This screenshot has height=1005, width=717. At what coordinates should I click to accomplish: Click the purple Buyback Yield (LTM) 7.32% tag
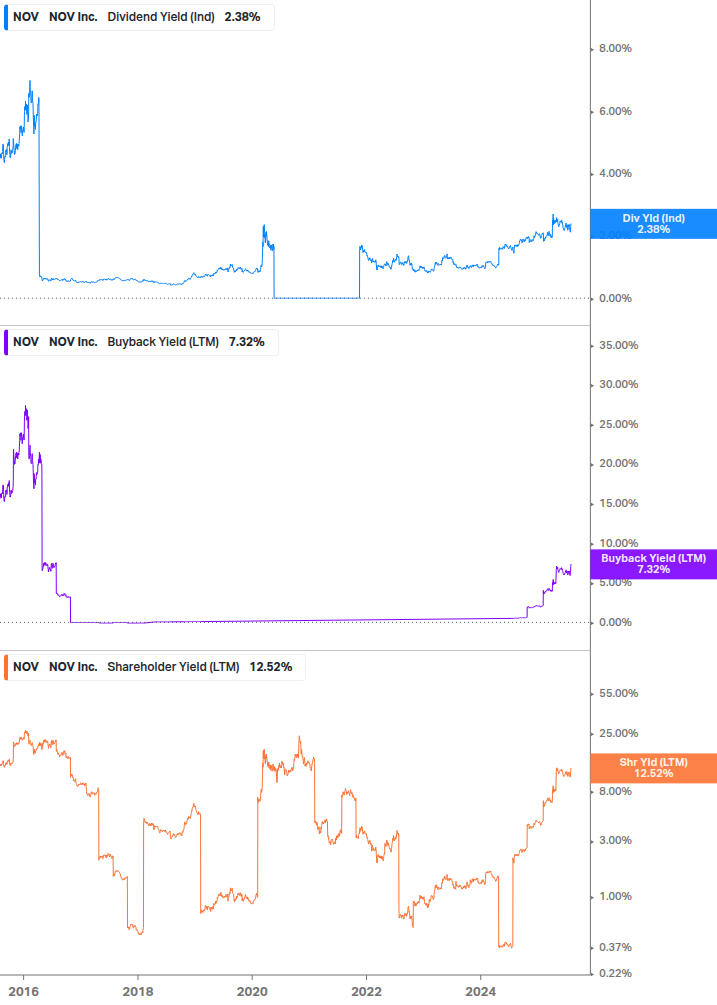[653, 564]
